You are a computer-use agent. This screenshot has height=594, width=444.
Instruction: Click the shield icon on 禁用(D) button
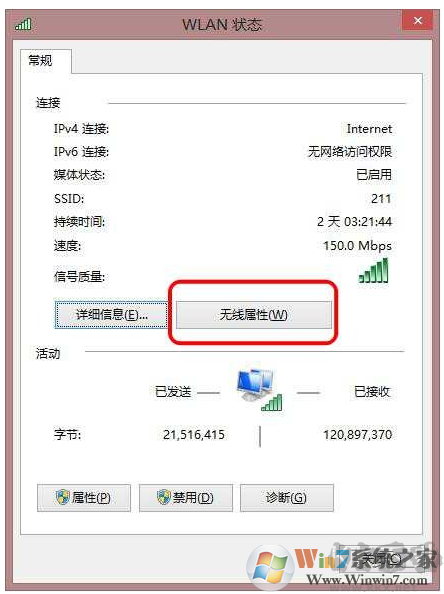coord(164,497)
